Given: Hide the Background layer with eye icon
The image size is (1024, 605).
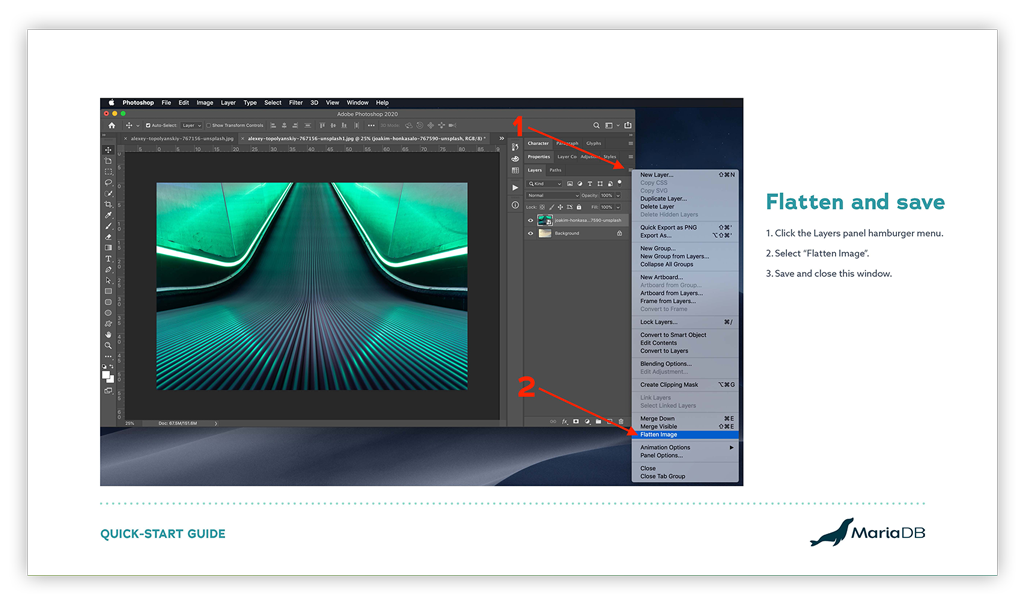Looking at the screenshot, I should (x=531, y=233).
